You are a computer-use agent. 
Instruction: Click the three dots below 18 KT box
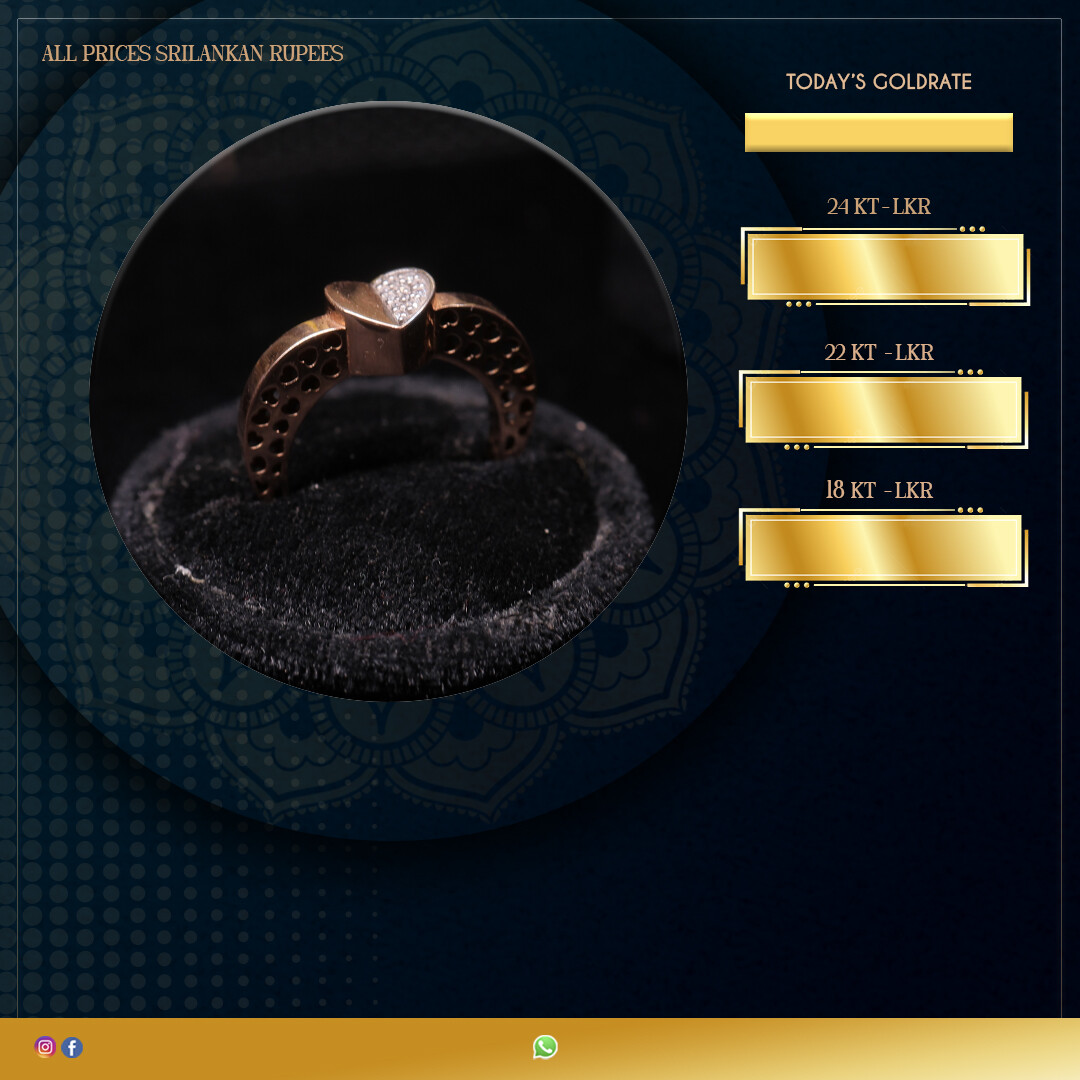[797, 585]
